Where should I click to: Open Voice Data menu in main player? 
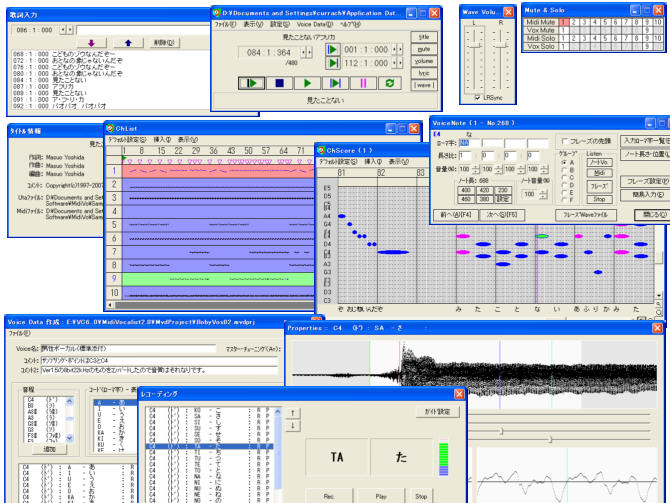tap(315, 25)
